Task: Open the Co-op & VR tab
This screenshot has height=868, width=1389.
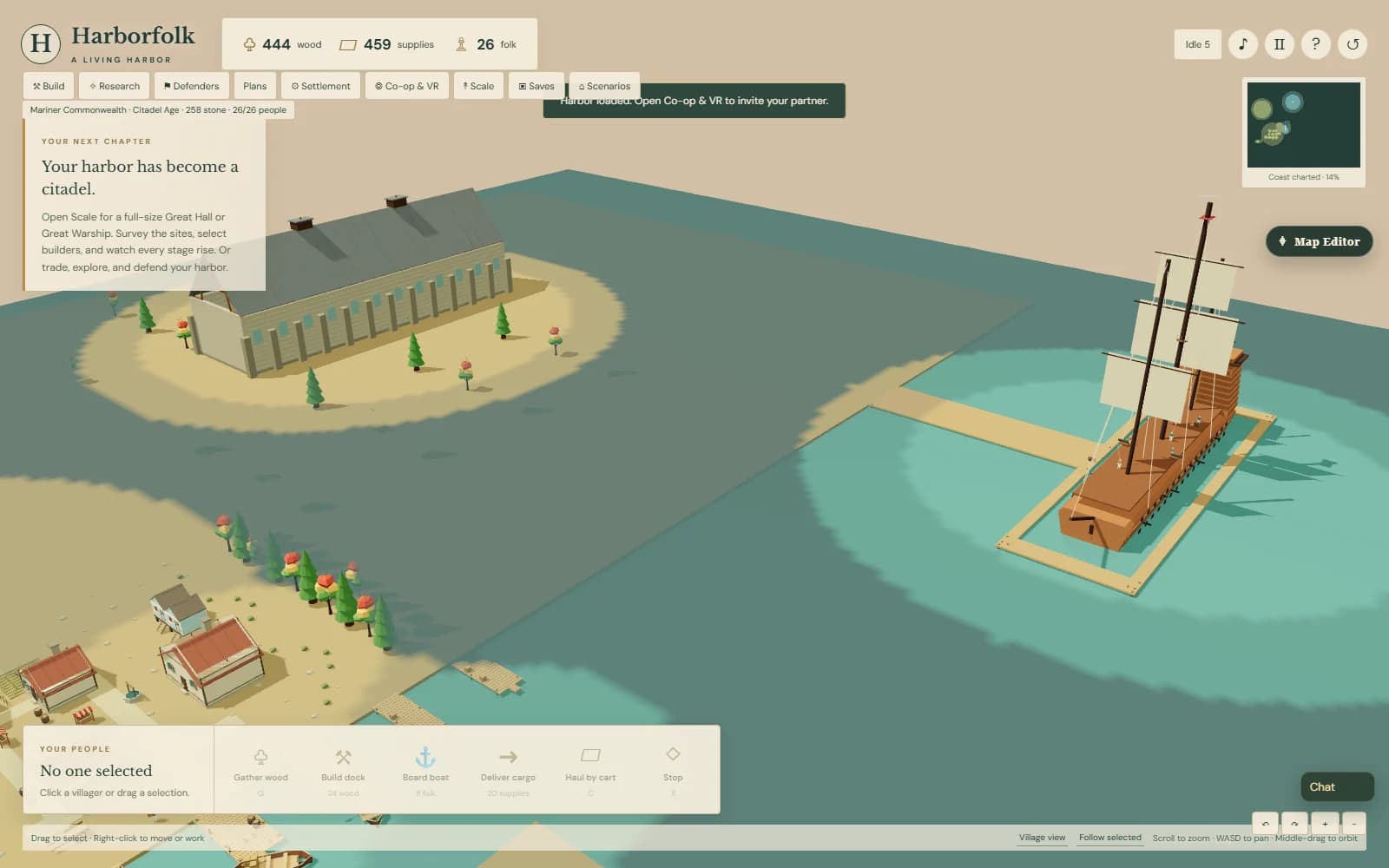Action: [x=406, y=86]
